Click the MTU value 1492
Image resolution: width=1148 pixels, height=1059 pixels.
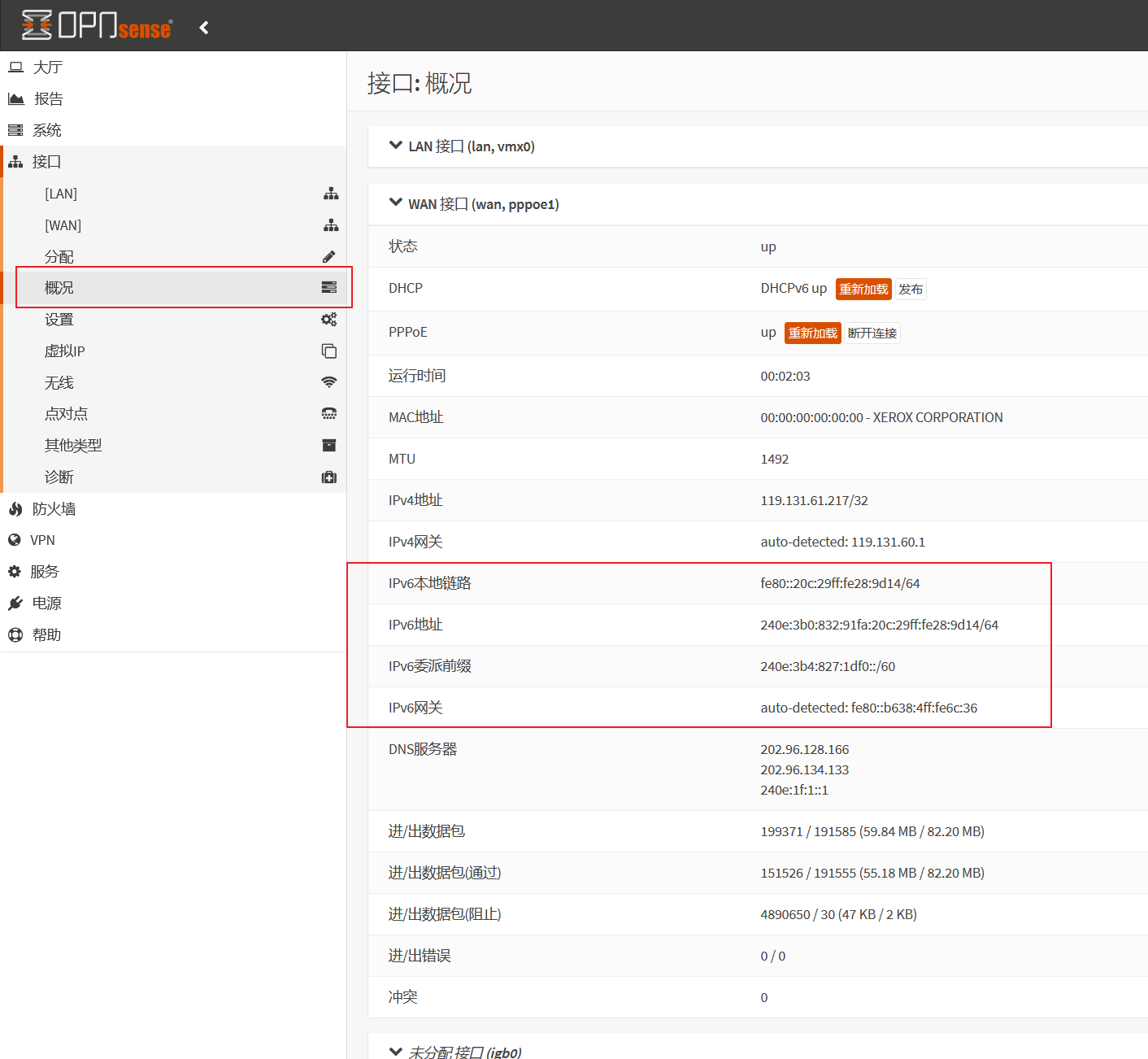point(774,460)
